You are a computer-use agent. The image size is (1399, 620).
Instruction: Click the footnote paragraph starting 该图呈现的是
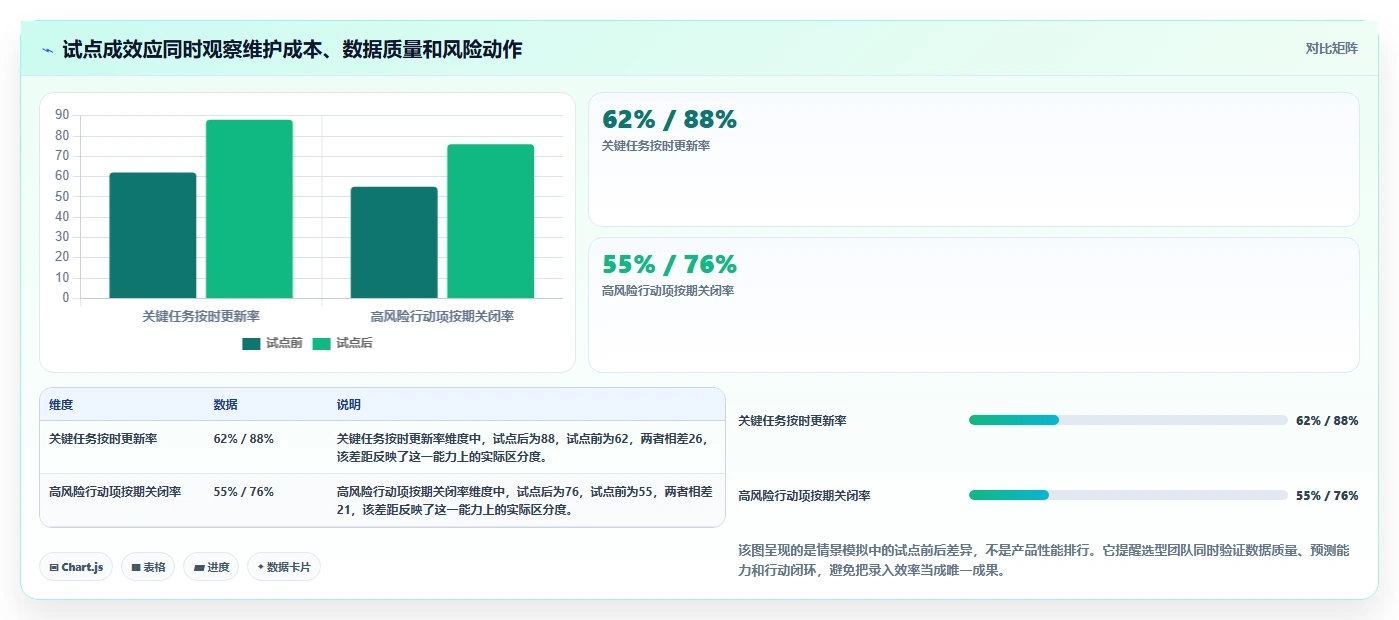(x=1044, y=561)
